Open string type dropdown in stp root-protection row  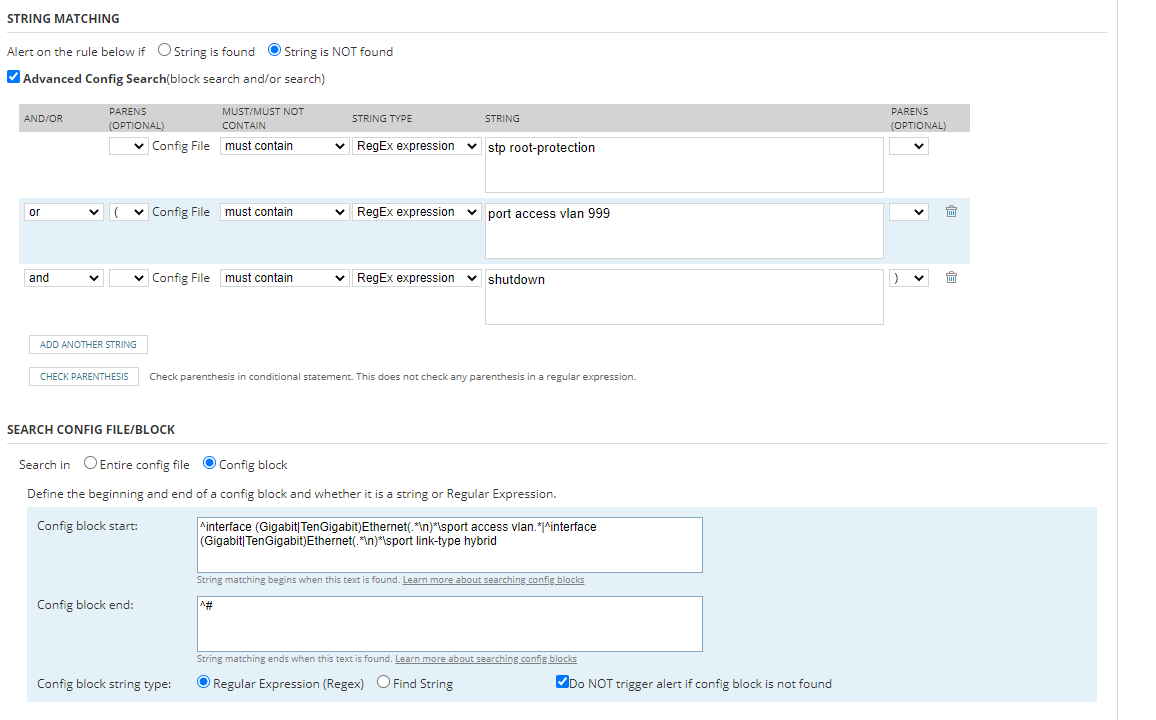click(x=417, y=146)
